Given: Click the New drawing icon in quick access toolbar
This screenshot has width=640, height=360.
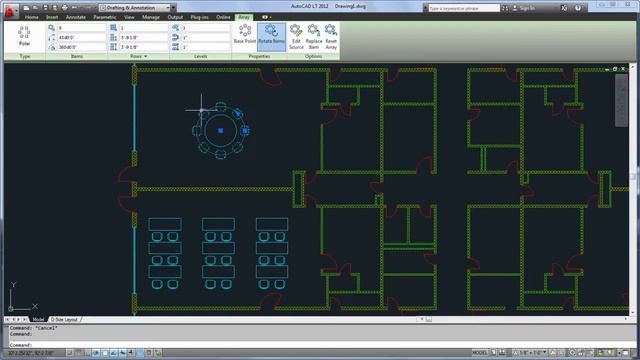Looking at the screenshot, I should coord(27,8).
